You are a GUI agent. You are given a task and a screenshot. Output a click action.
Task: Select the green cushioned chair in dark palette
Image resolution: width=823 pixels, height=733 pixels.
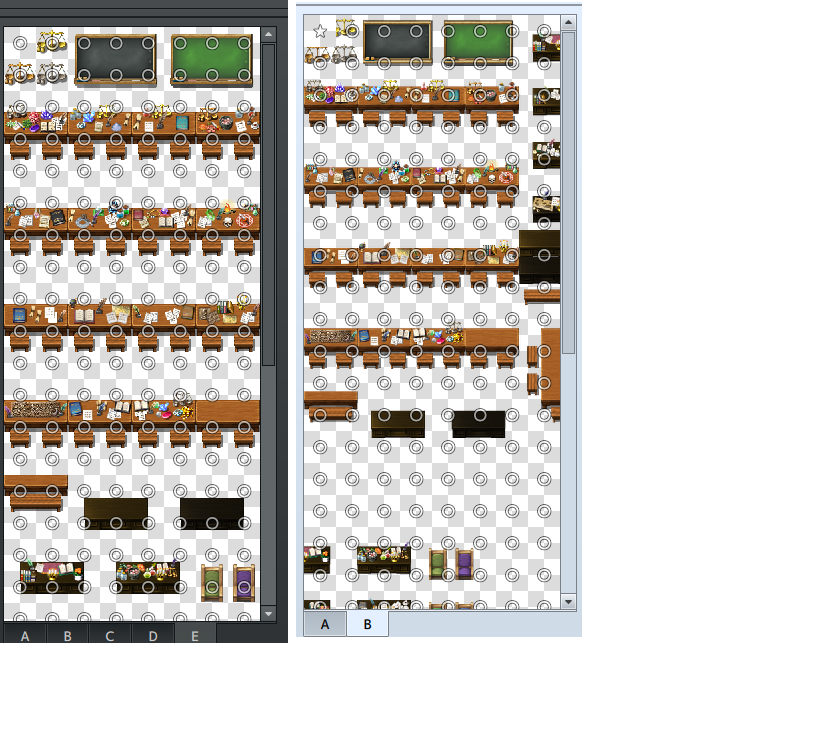(x=212, y=583)
